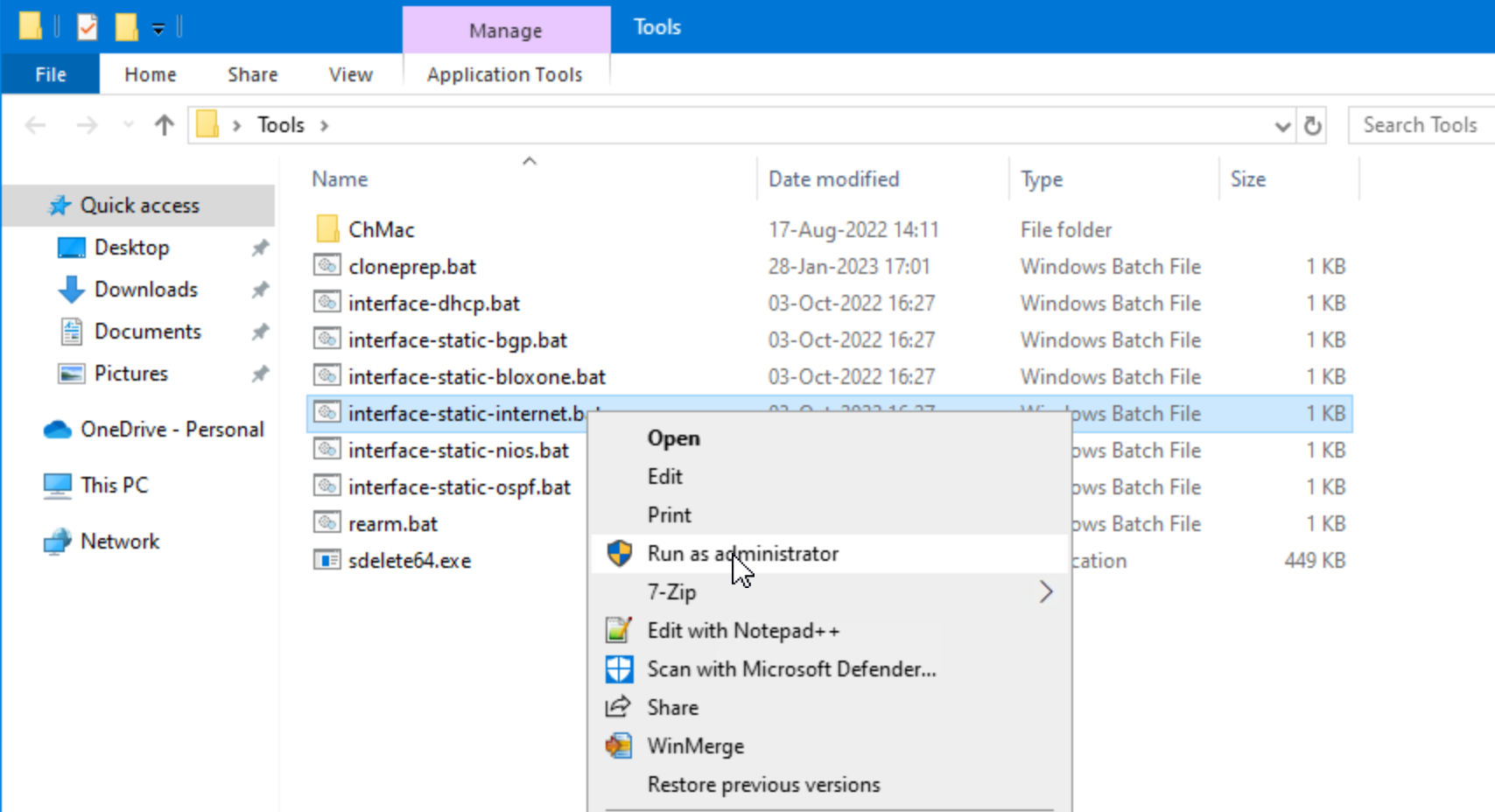Click the OneDrive cloud icon
The image size is (1495, 812).
tap(58, 430)
